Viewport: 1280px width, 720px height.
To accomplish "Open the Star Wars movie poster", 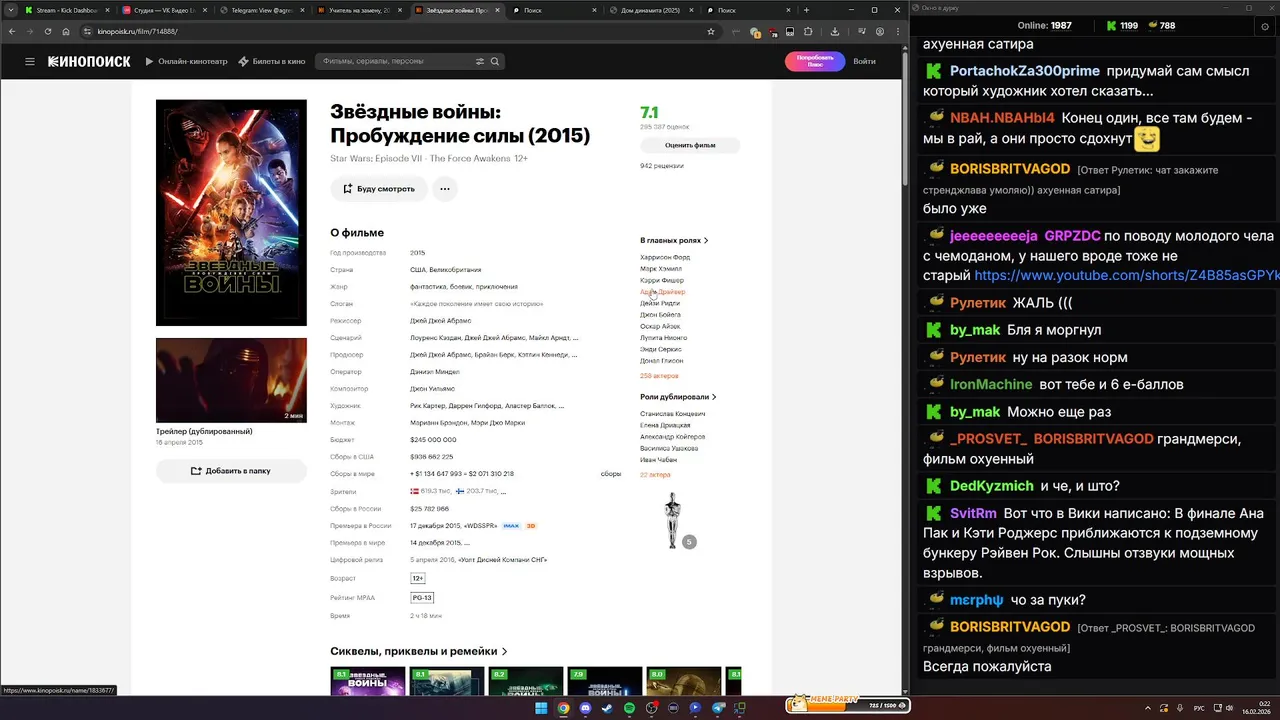I will point(231,213).
